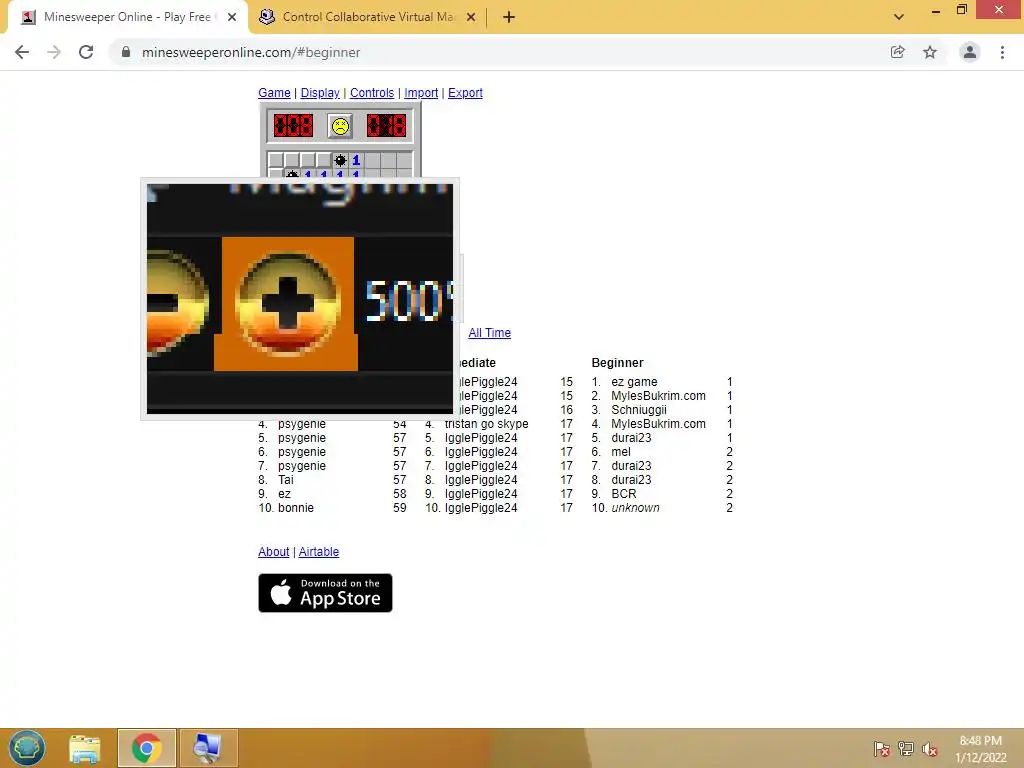
Task: Click the browser forward arrow
Action: (54, 52)
